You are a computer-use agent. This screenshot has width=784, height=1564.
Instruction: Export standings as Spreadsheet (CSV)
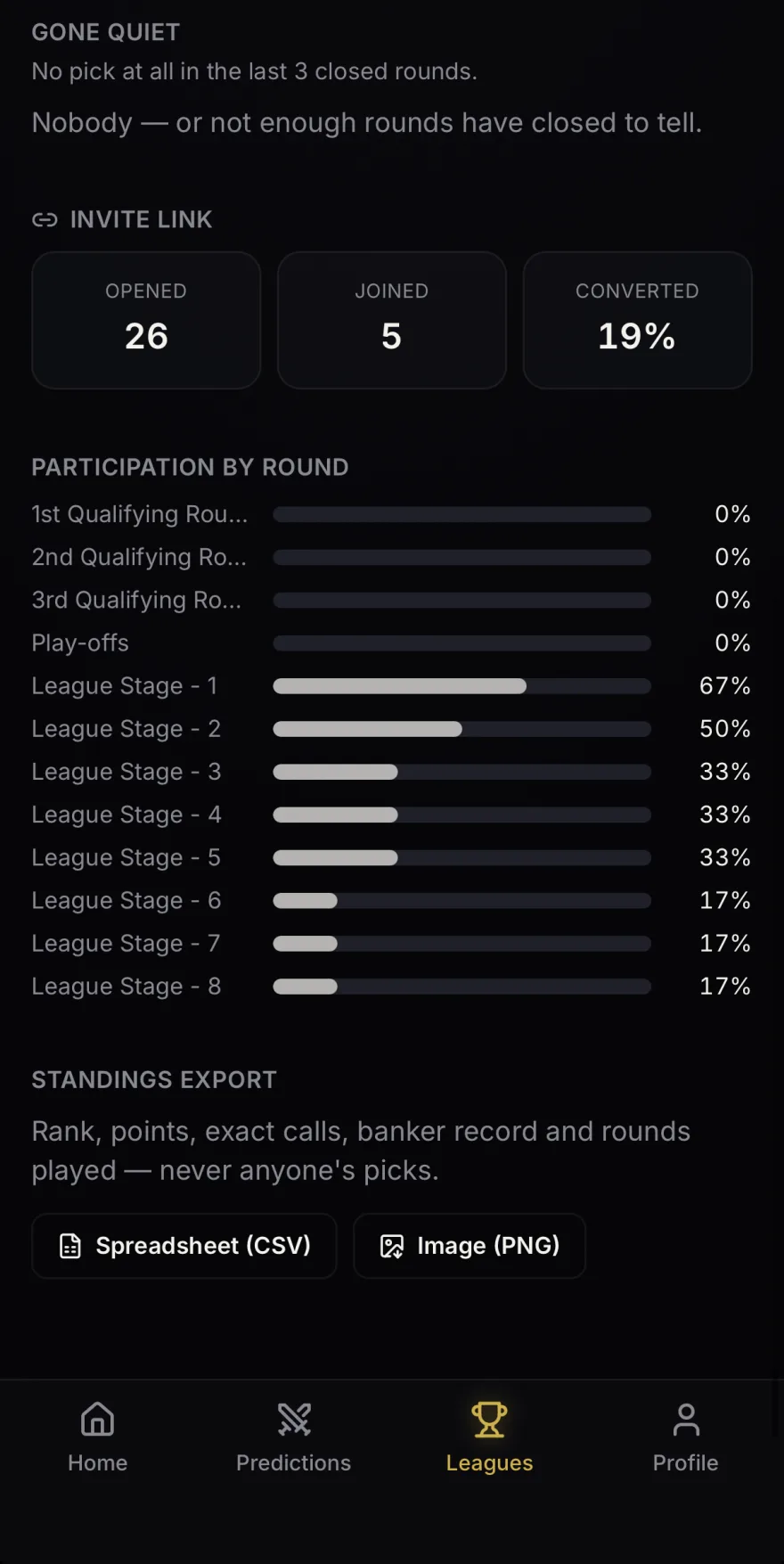tap(184, 1246)
